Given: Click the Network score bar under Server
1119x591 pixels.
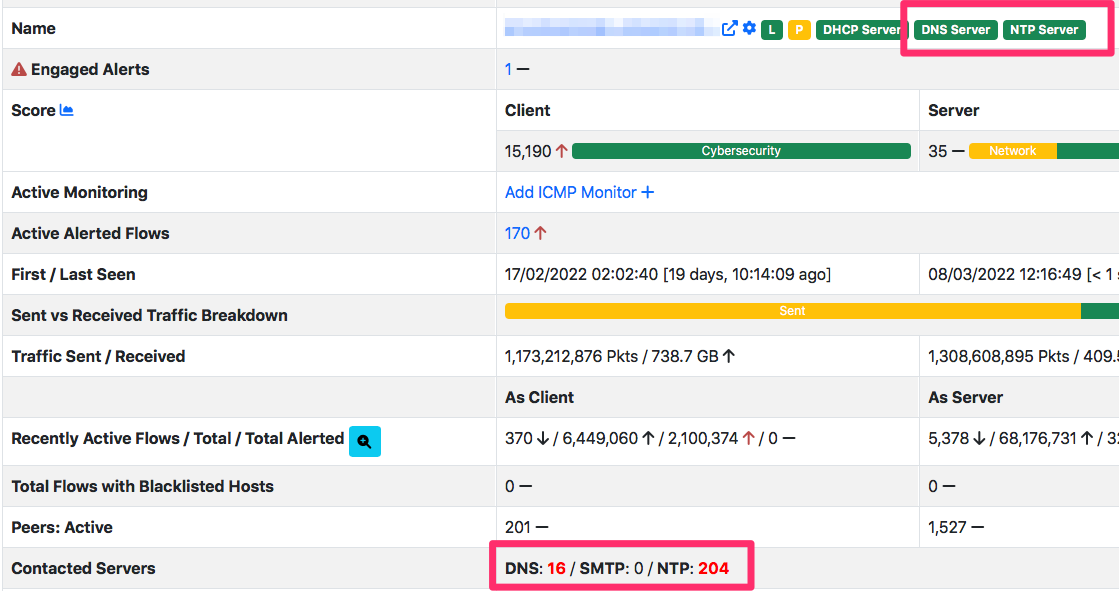Looking at the screenshot, I should pyautogui.click(x=1012, y=151).
